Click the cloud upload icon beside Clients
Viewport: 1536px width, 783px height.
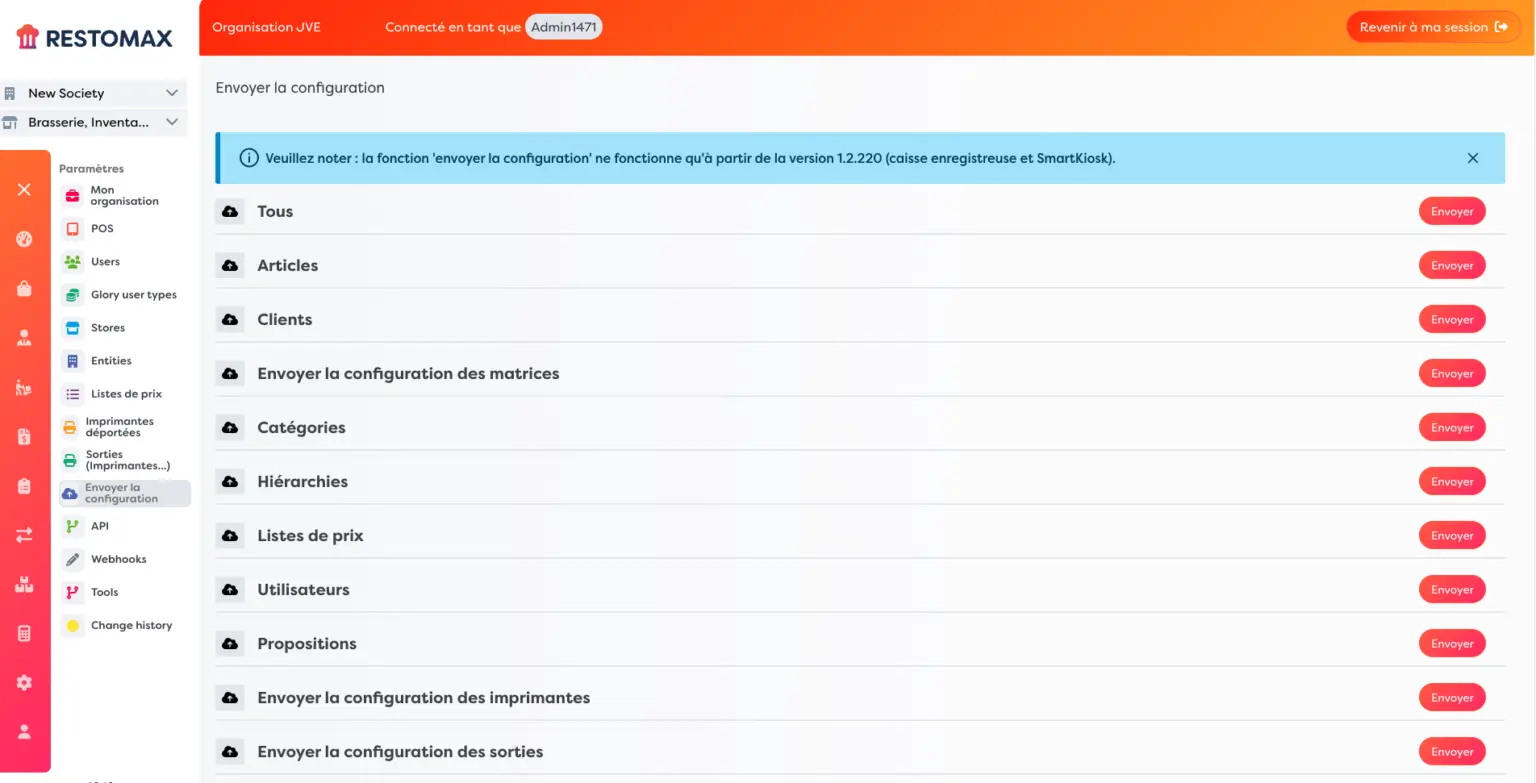point(230,319)
